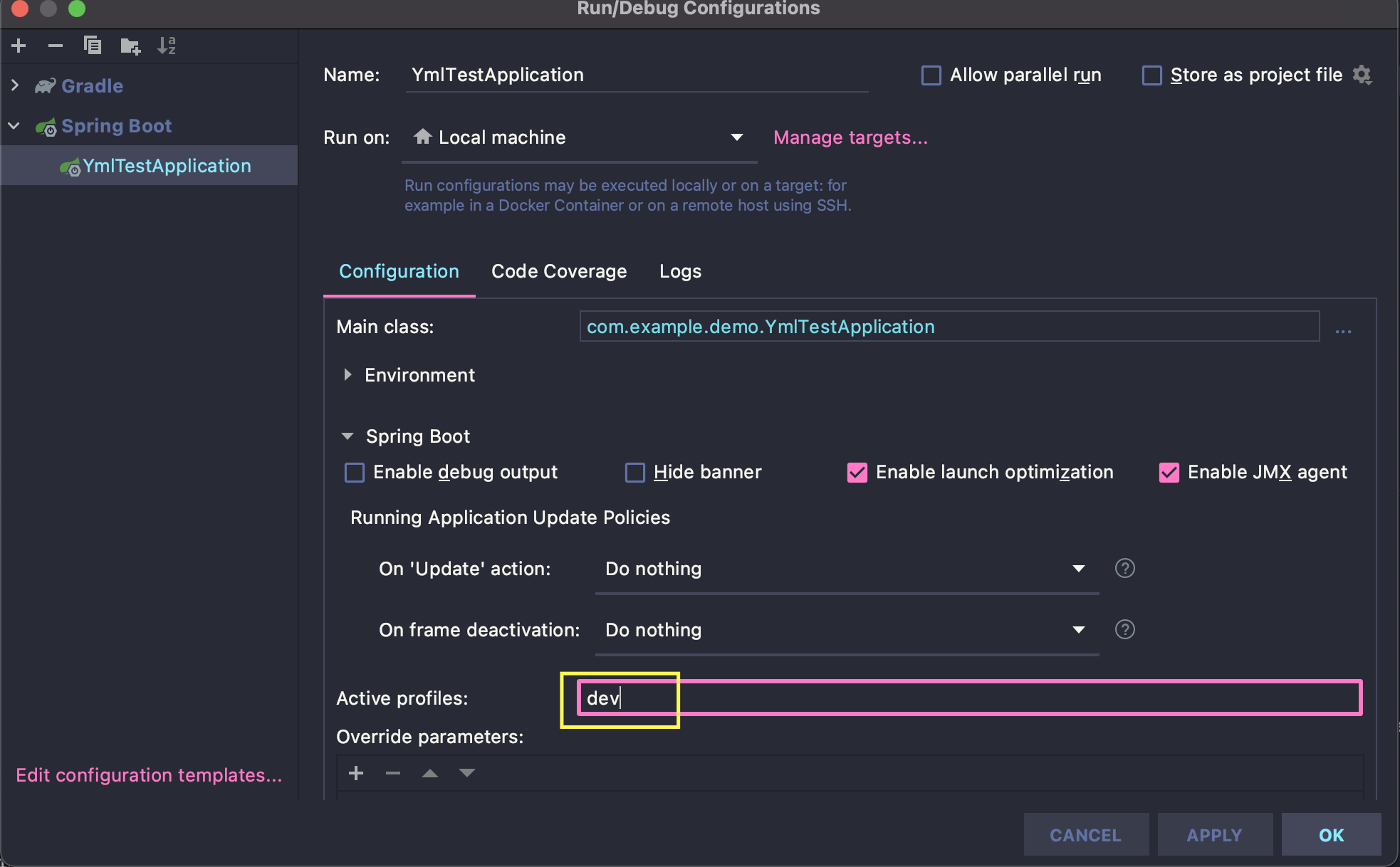Click gear icon beside Store as project file
The width and height of the screenshot is (1400, 867).
tap(1362, 75)
